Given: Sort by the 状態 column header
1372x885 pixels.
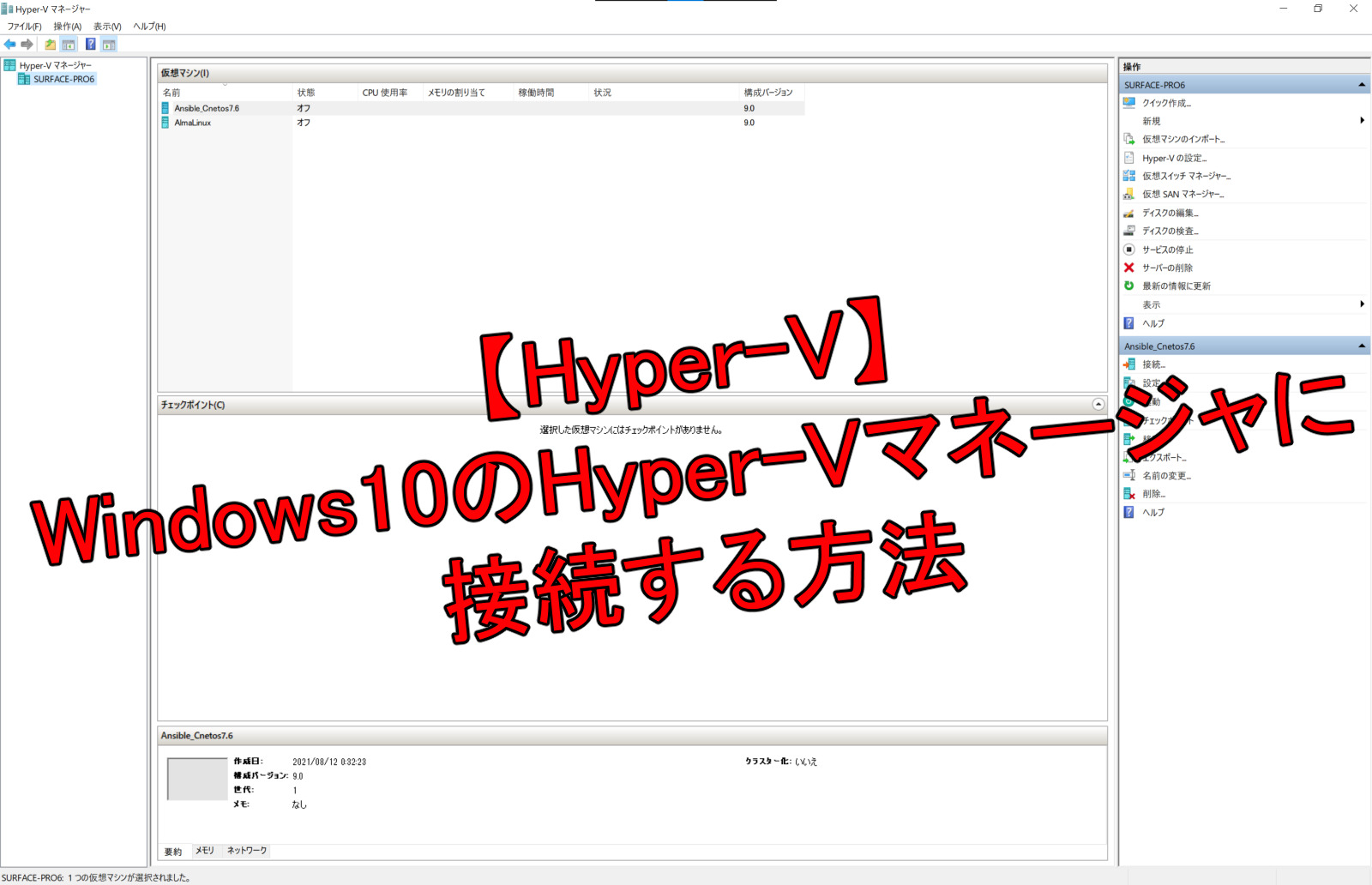Looking at the screenshot, I should point(325,93).
